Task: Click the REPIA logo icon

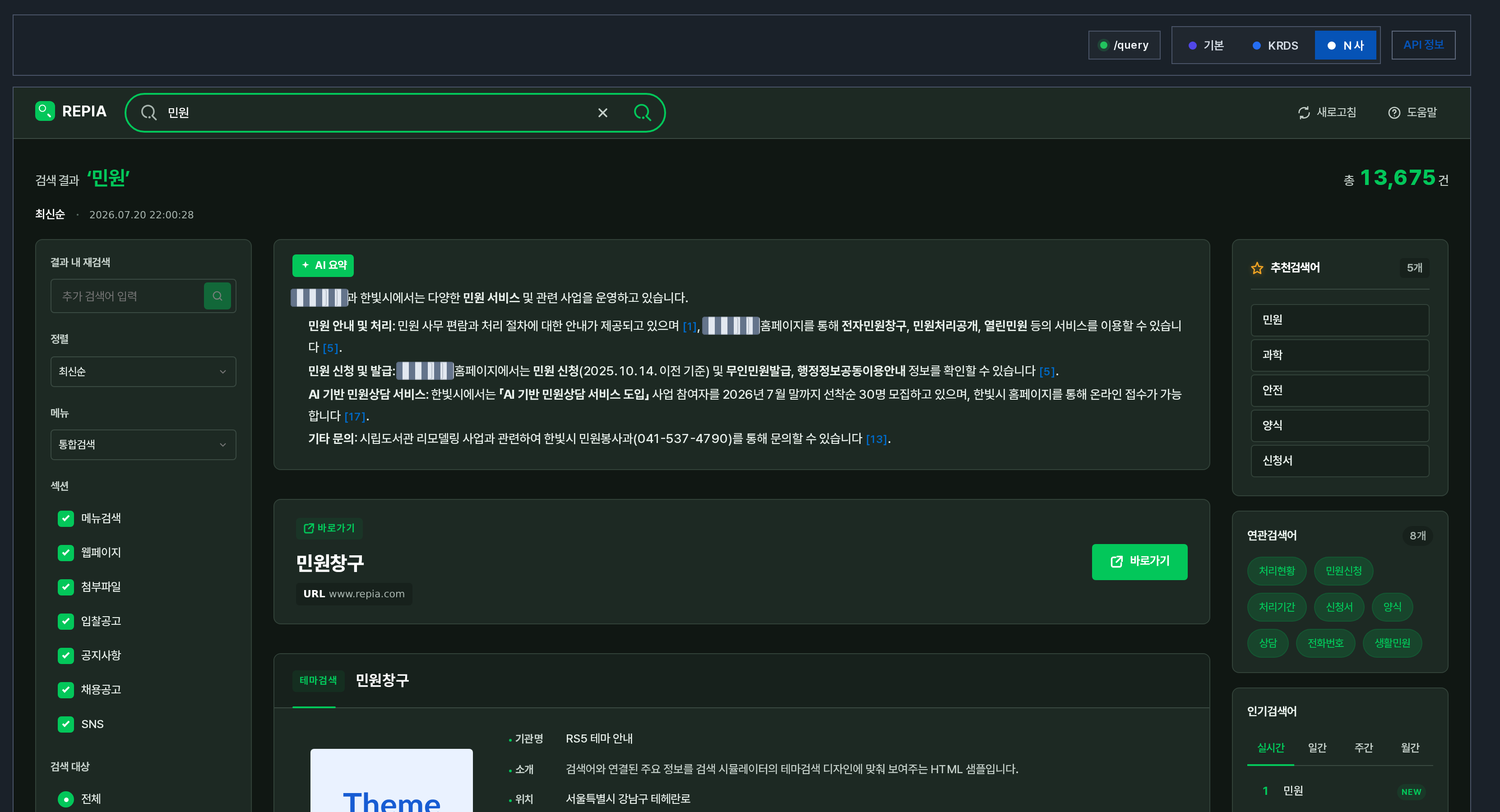Action: tap(45, 111)
